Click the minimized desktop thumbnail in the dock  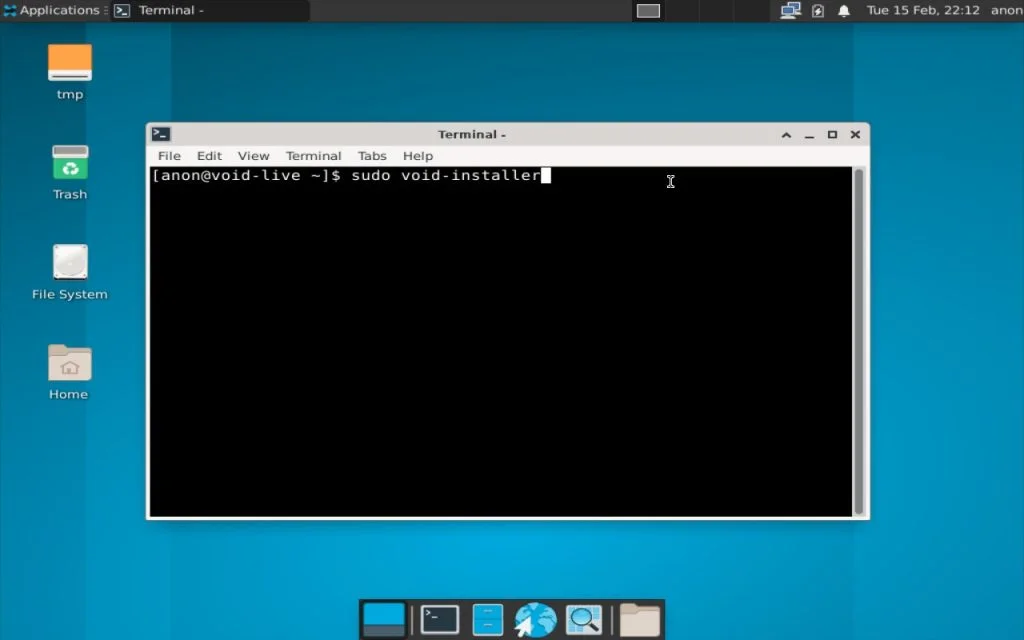click(384, 619)
